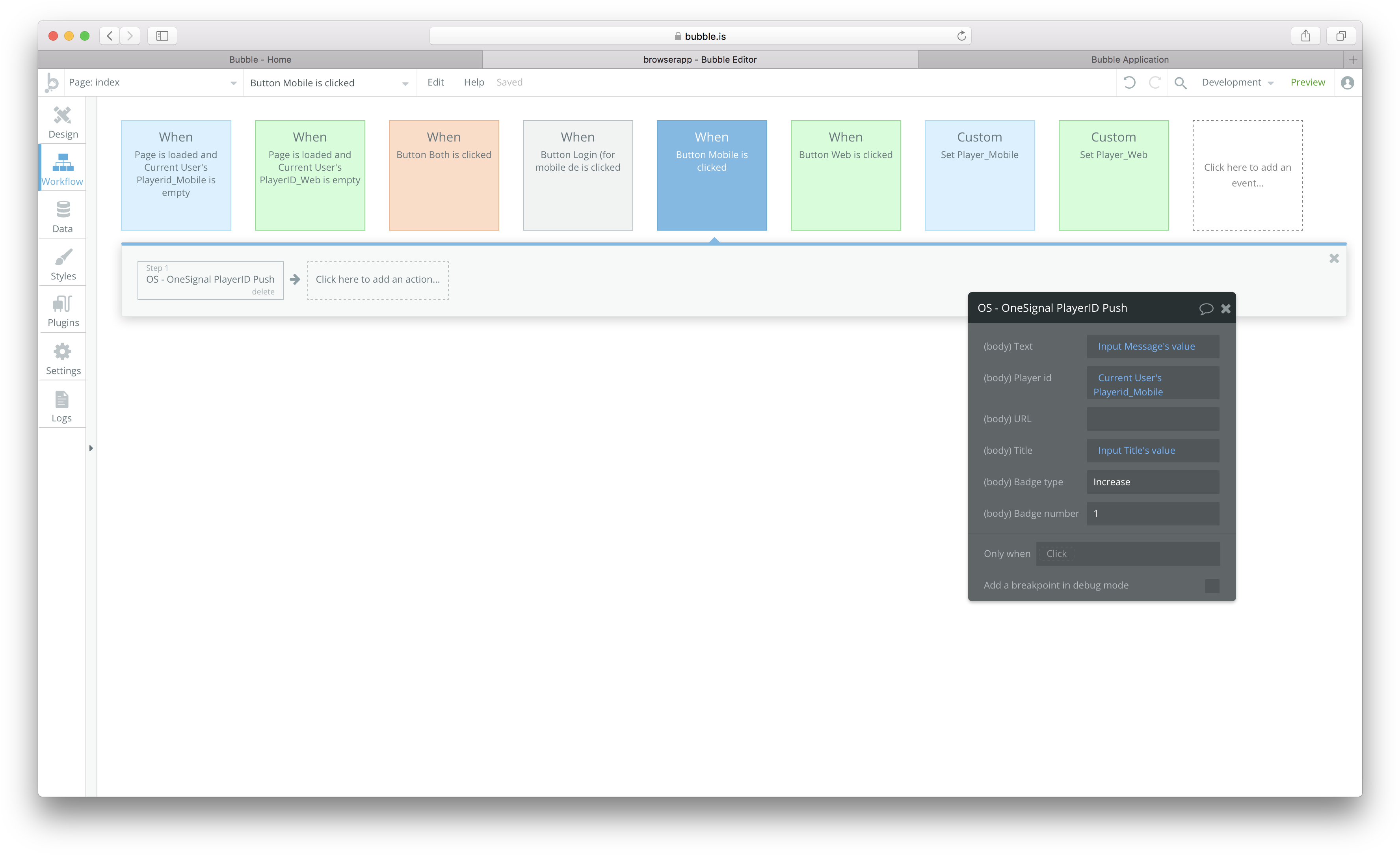Close the workflow actions strip
Image resolution: width=1400 pixels, height=855 pixels.
point(1334,259)
